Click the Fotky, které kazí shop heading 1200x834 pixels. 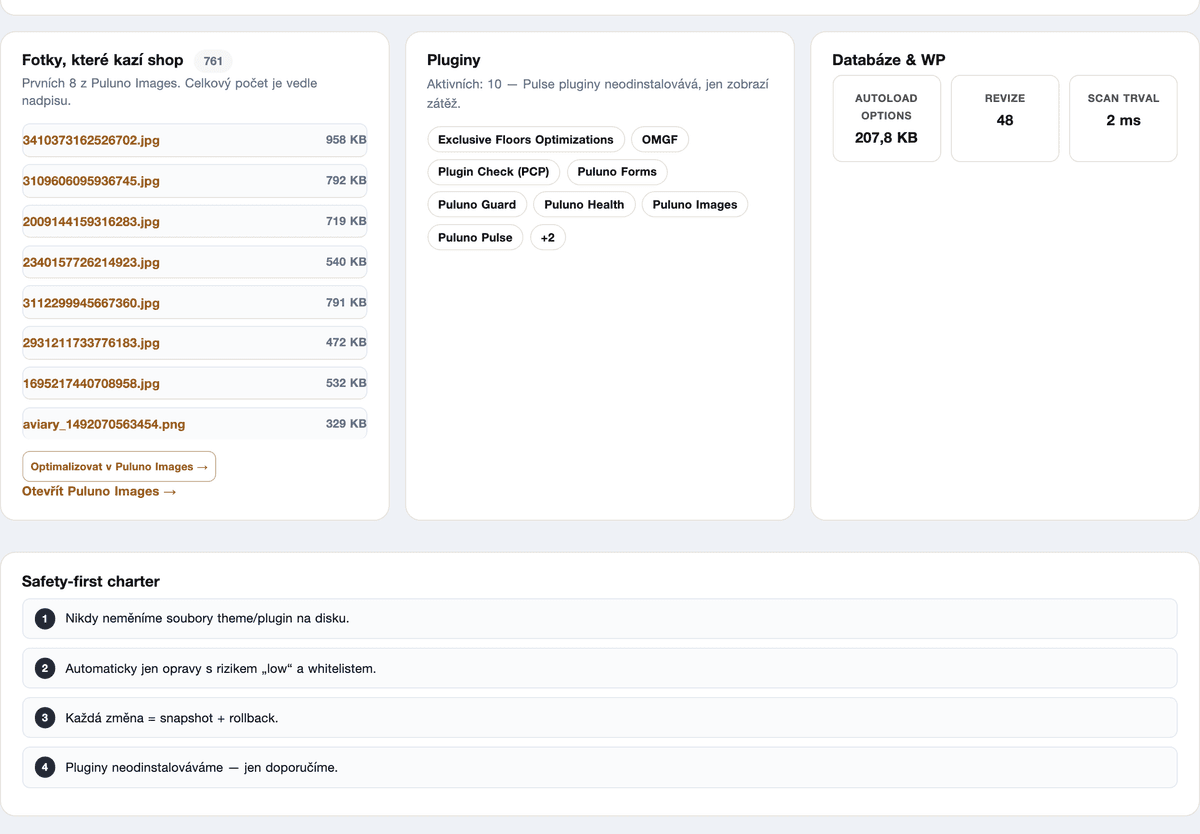(x=103, y=60)
